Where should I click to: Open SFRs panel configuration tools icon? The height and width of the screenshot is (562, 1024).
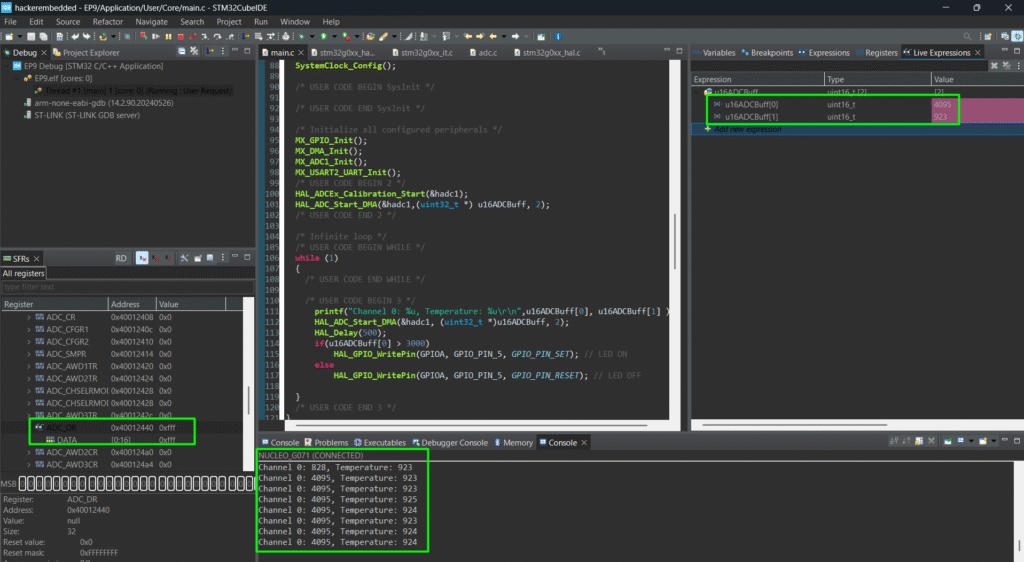[184, 258]
